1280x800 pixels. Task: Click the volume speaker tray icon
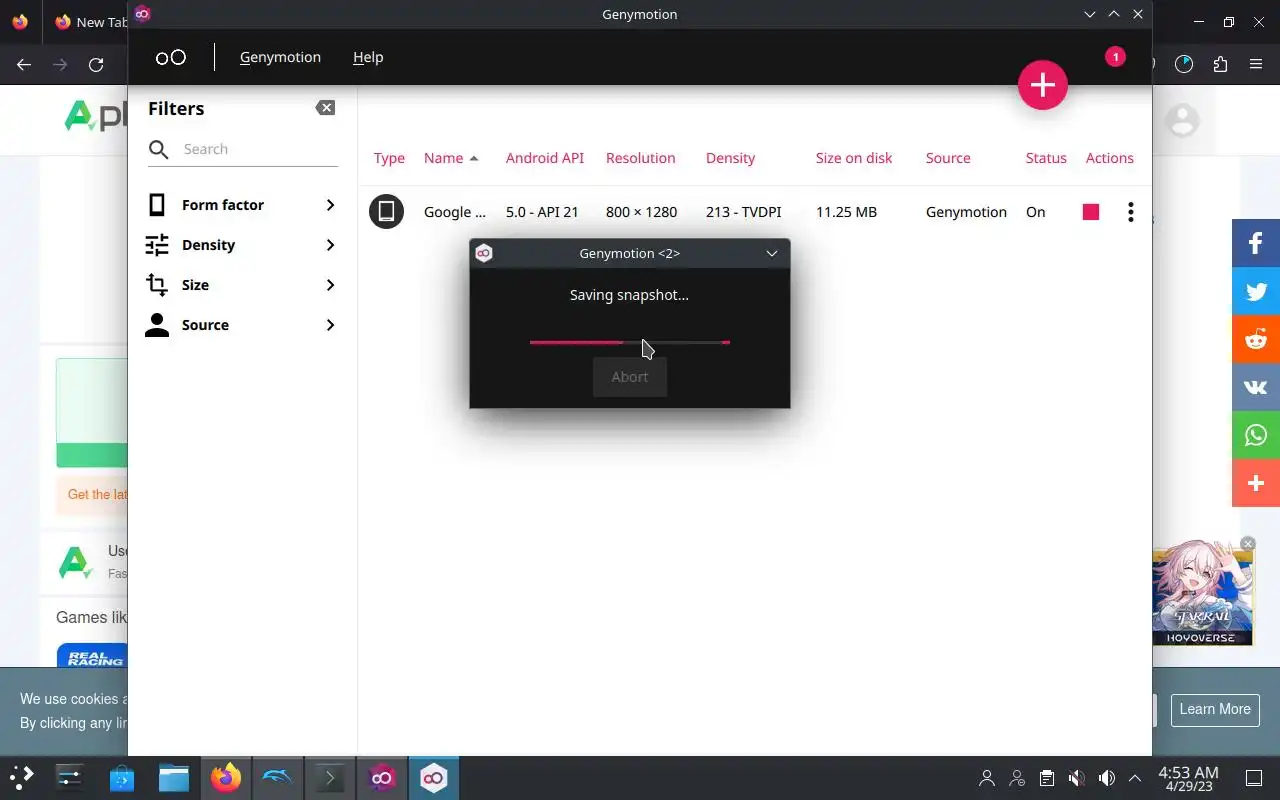tap(1106, 778)
